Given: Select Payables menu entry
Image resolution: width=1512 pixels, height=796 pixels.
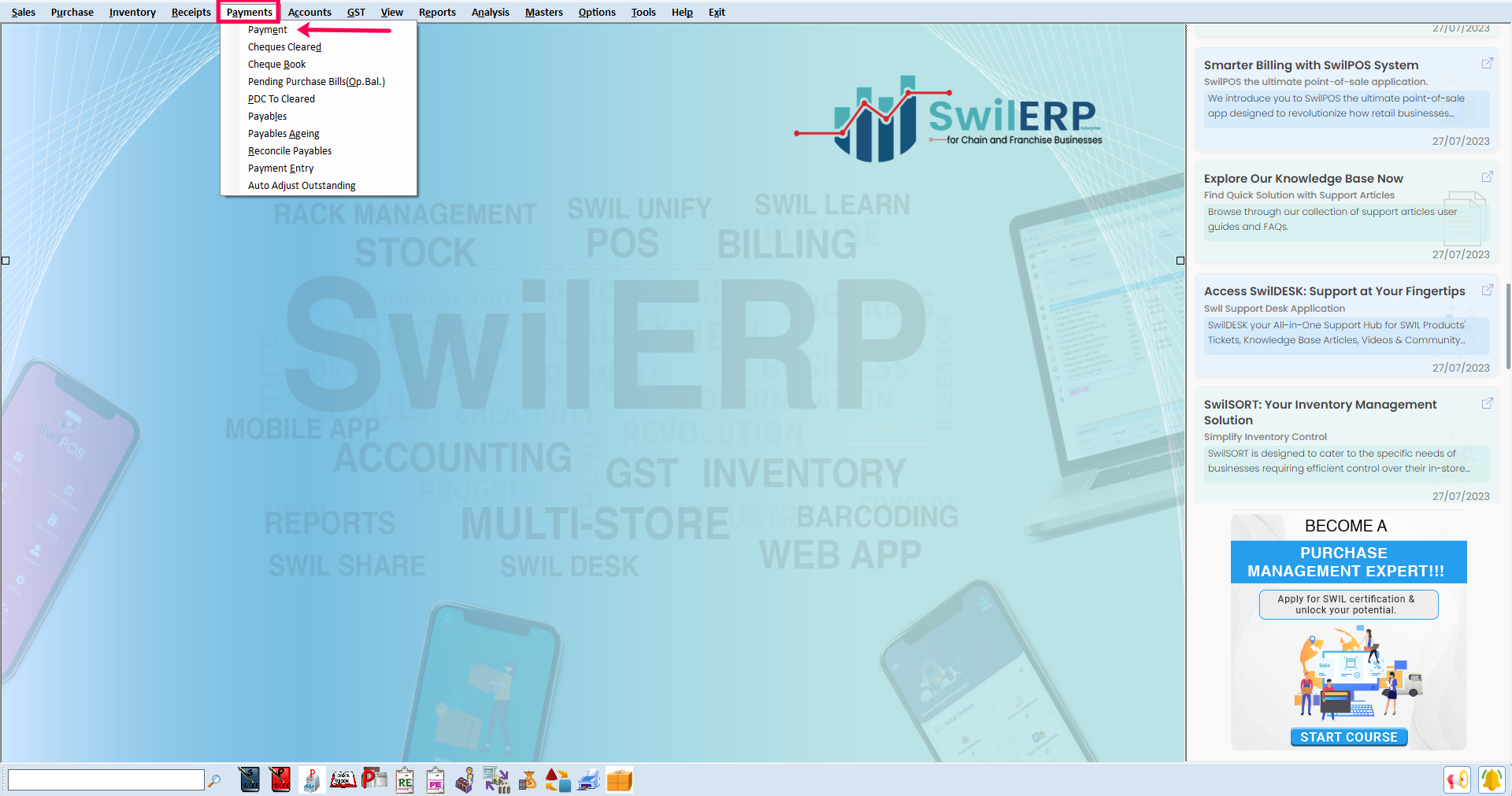Looking at the screenshot, I should [x=318, y=117].
